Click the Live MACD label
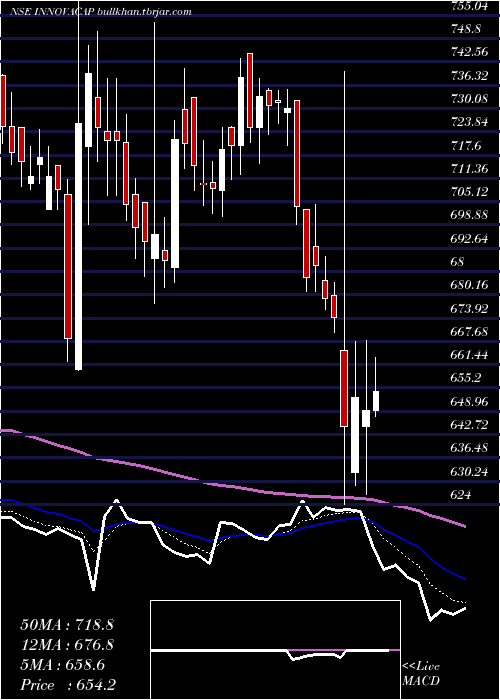Screen dimensions: 500x700 [421, 674]
